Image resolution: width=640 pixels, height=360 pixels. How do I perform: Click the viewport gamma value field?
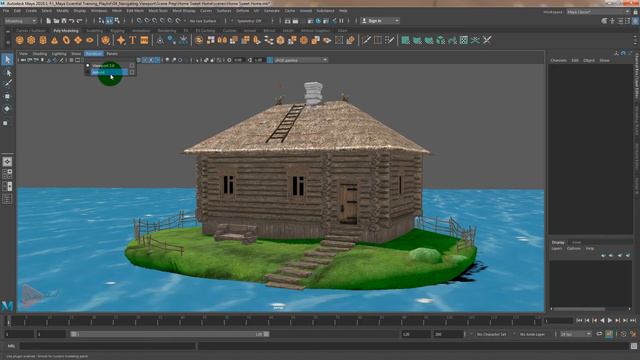click(259, 60)
